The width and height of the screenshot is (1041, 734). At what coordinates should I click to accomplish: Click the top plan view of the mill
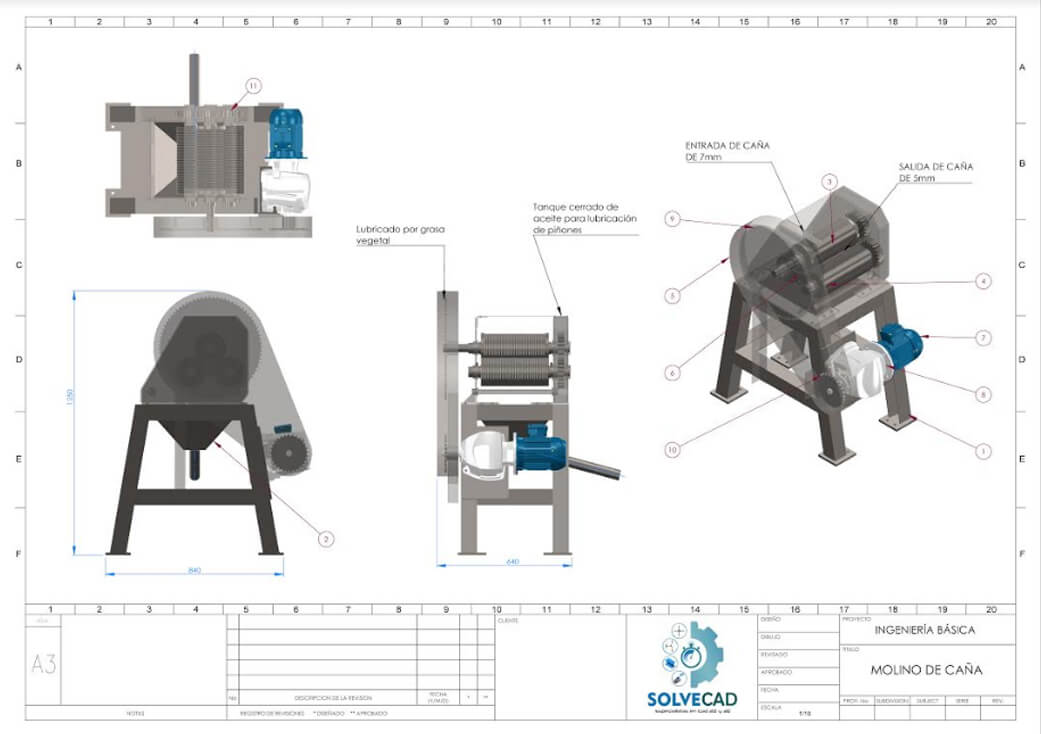(x=209, y=146)
